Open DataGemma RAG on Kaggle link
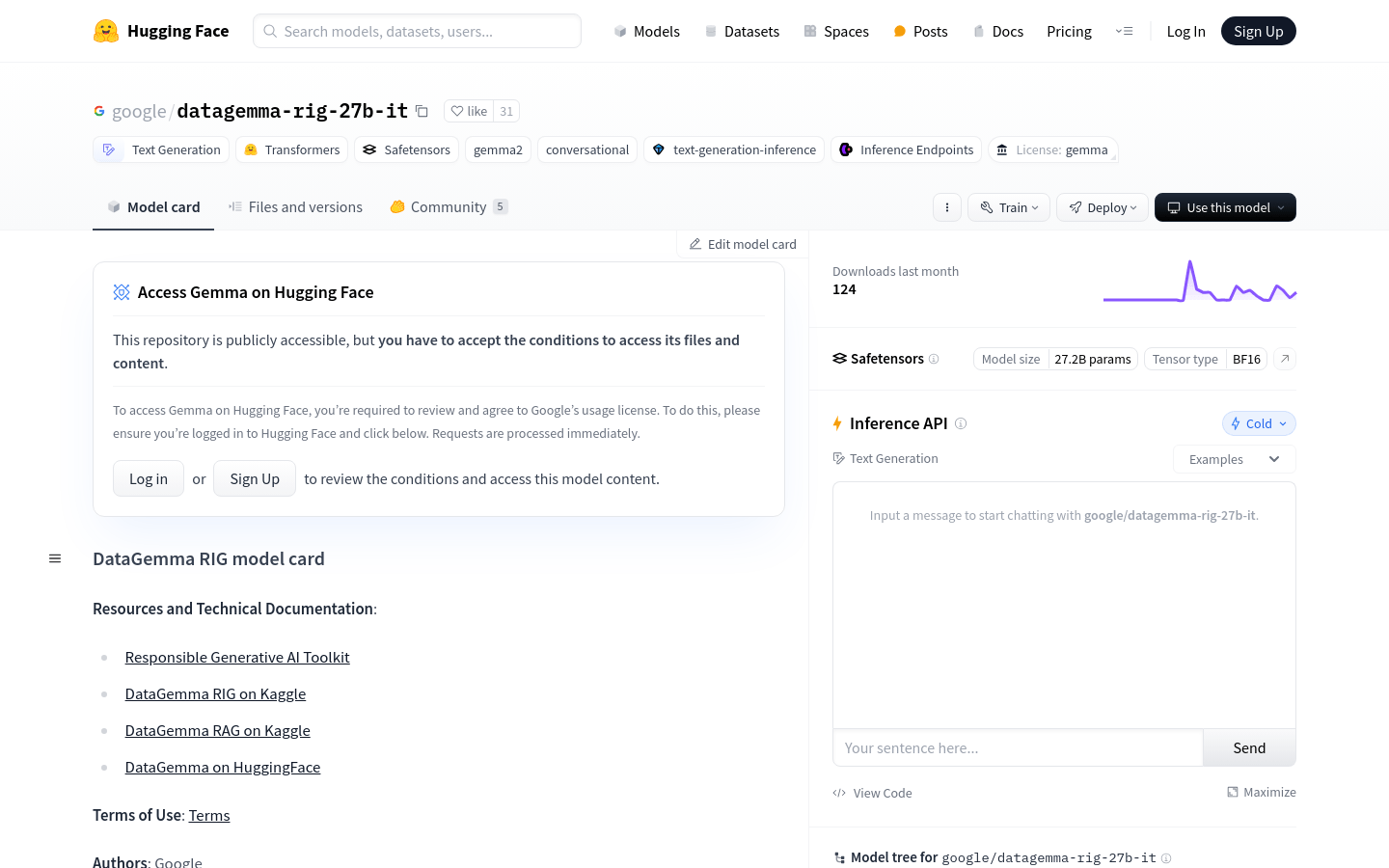Viewport: 1389px width, 868px height. (218, 730)
